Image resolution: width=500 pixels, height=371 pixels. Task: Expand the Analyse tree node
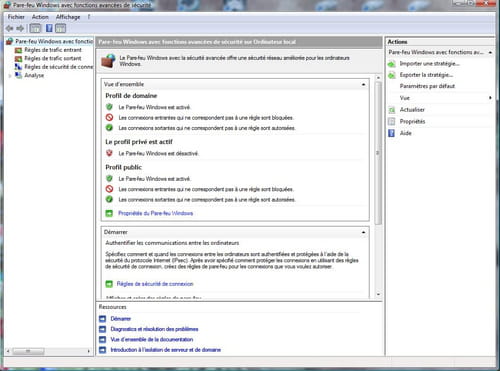(10, 76)
